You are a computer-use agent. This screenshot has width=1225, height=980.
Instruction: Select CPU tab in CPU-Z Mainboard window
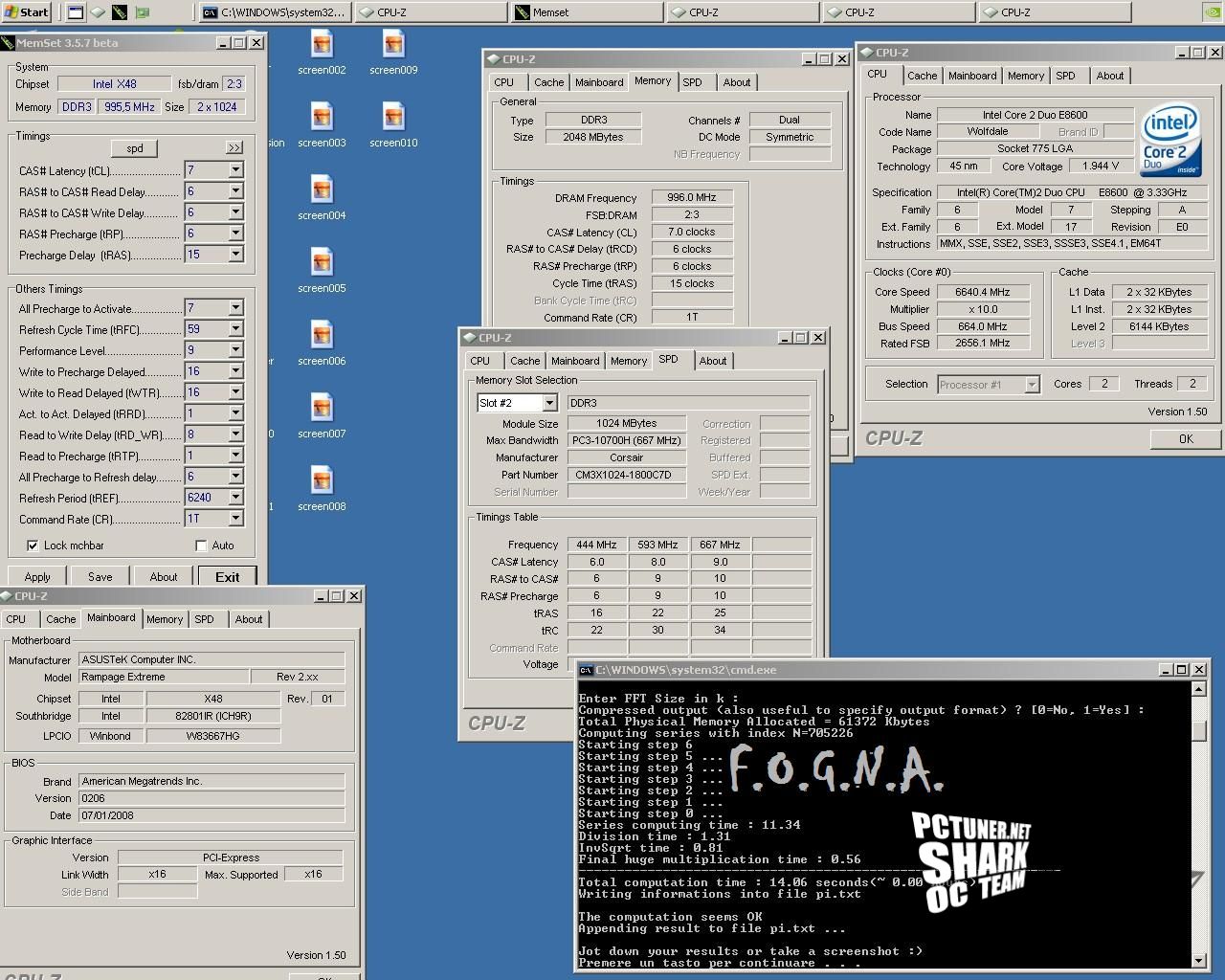click(16, 619)
